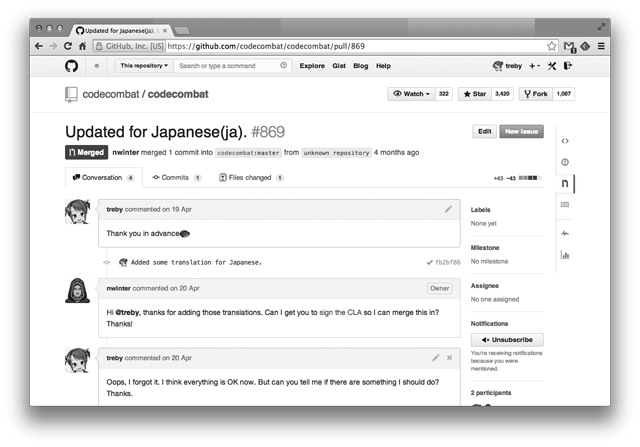Click the +43 −43 diffstat bar
640x447 pixels.
(x=518, y=178)
